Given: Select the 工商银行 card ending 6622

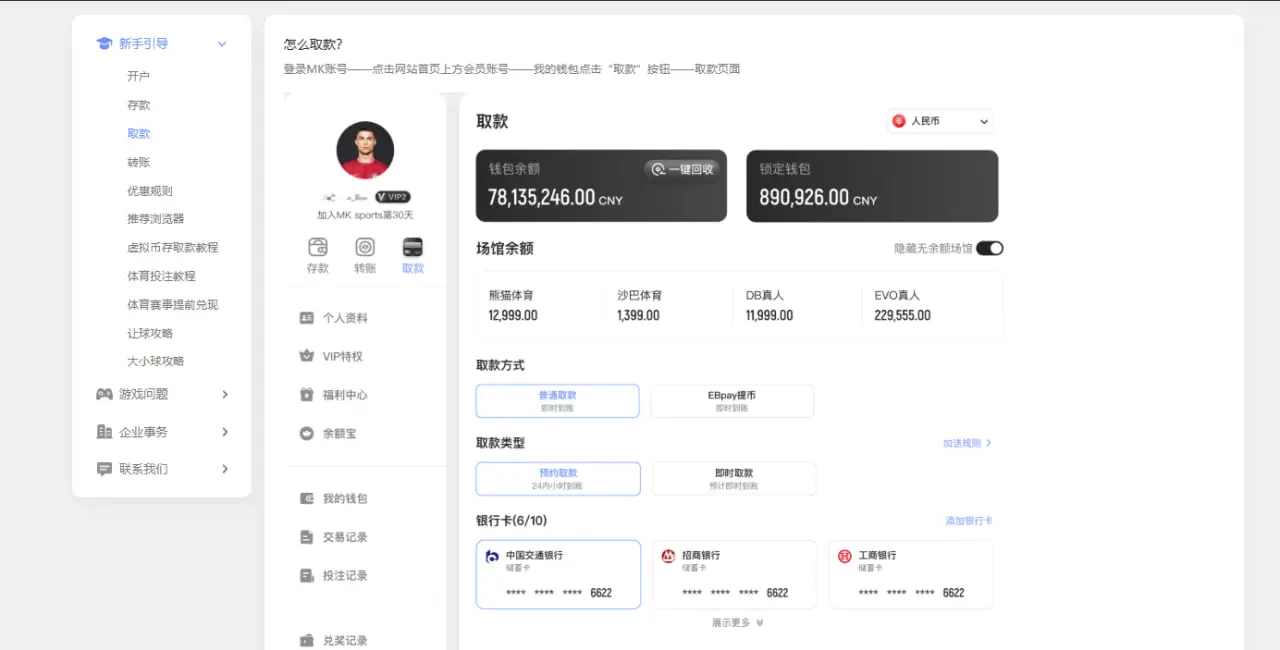Looking at the screenshot, I should 911,574.
